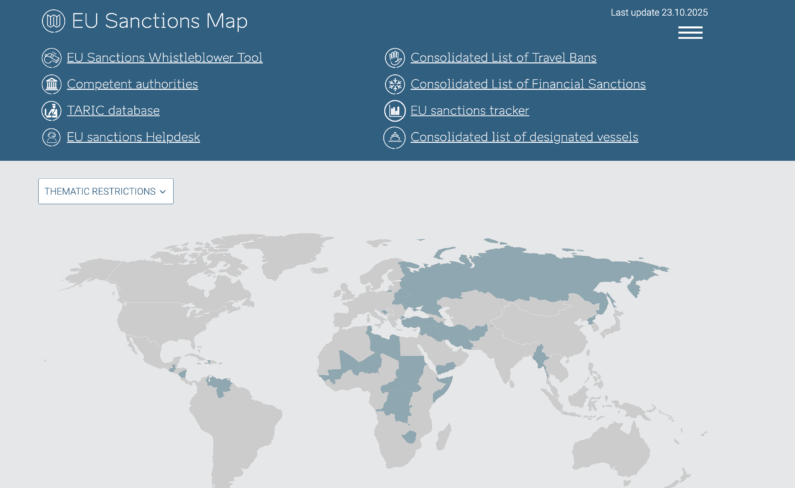This screenshot has height=488, width=795.
Task: Click the Competent authorities building icon
Action: [51, 84]
